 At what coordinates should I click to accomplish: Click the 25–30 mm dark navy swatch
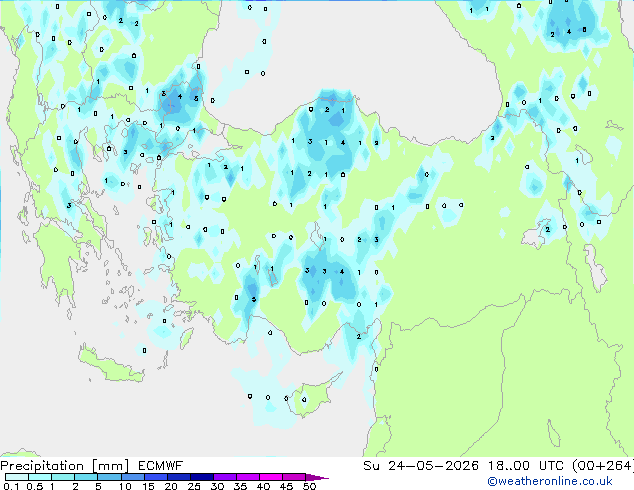(201, 477)
